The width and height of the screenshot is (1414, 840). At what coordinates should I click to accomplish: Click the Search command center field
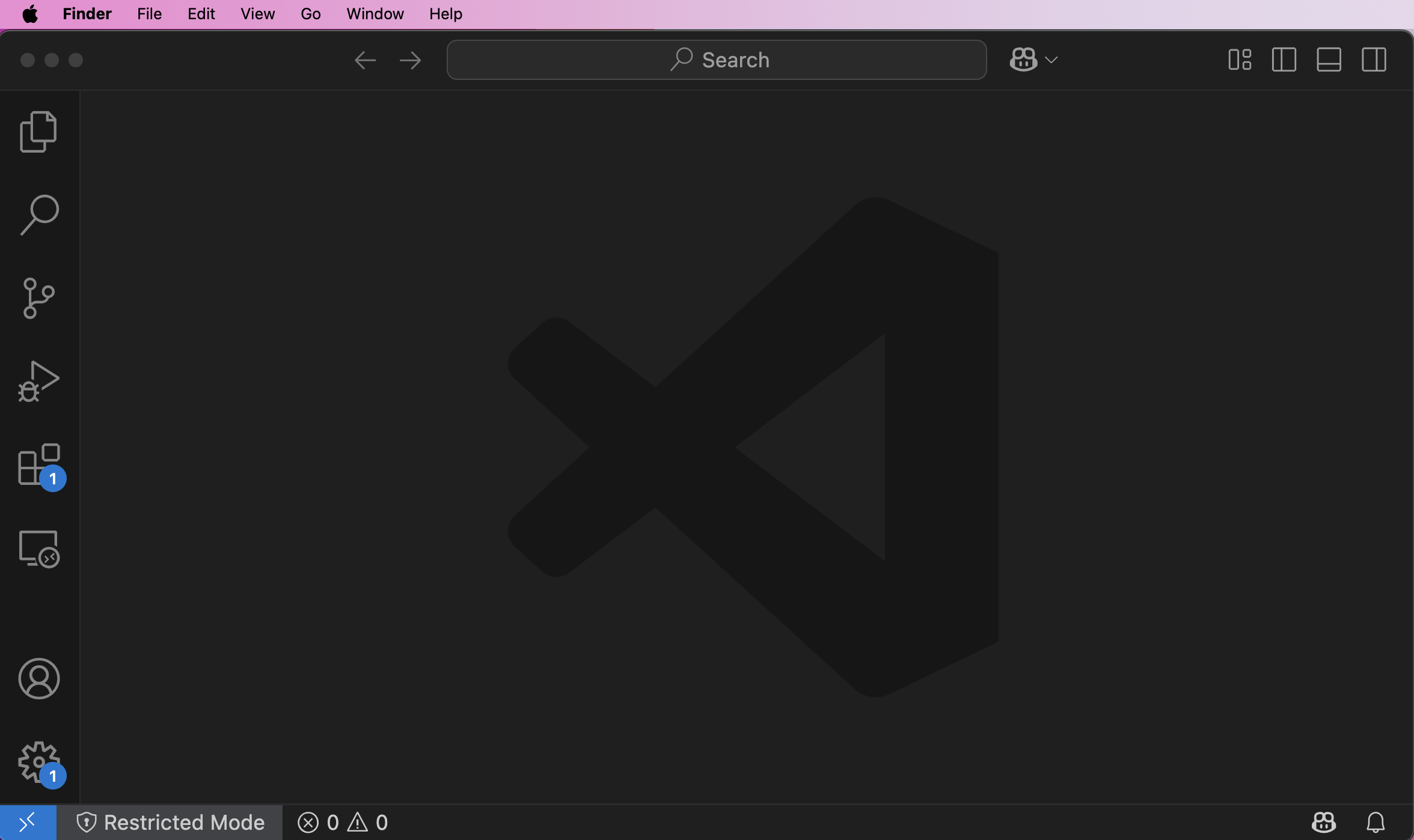[x=717, y=60]
